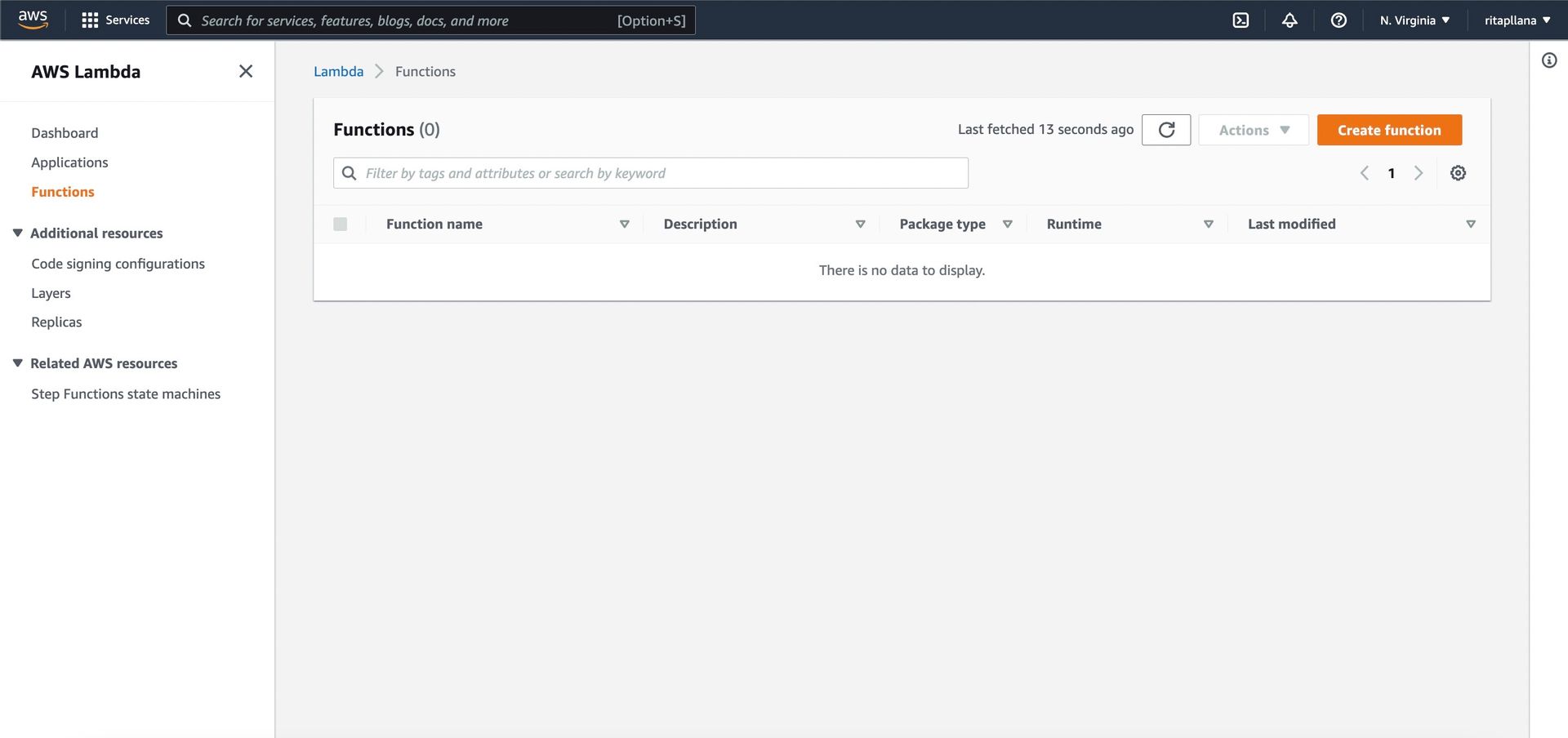Image resolution: width=1568 pixels, height=738 pixels.
Task: Click the AWS Lambda sidebar title
Action: coord(86,71)
